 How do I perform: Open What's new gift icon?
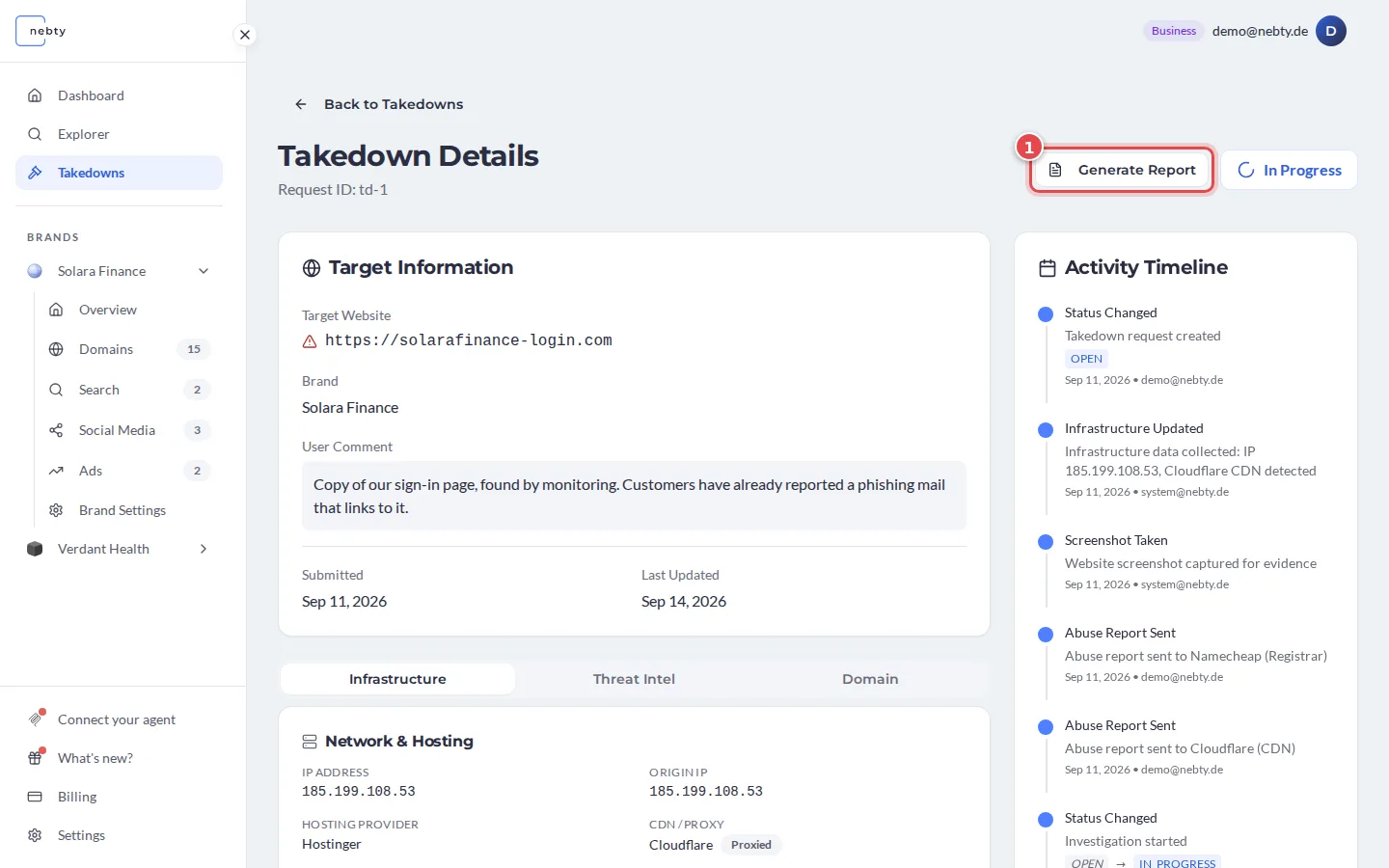pos(36,757)
